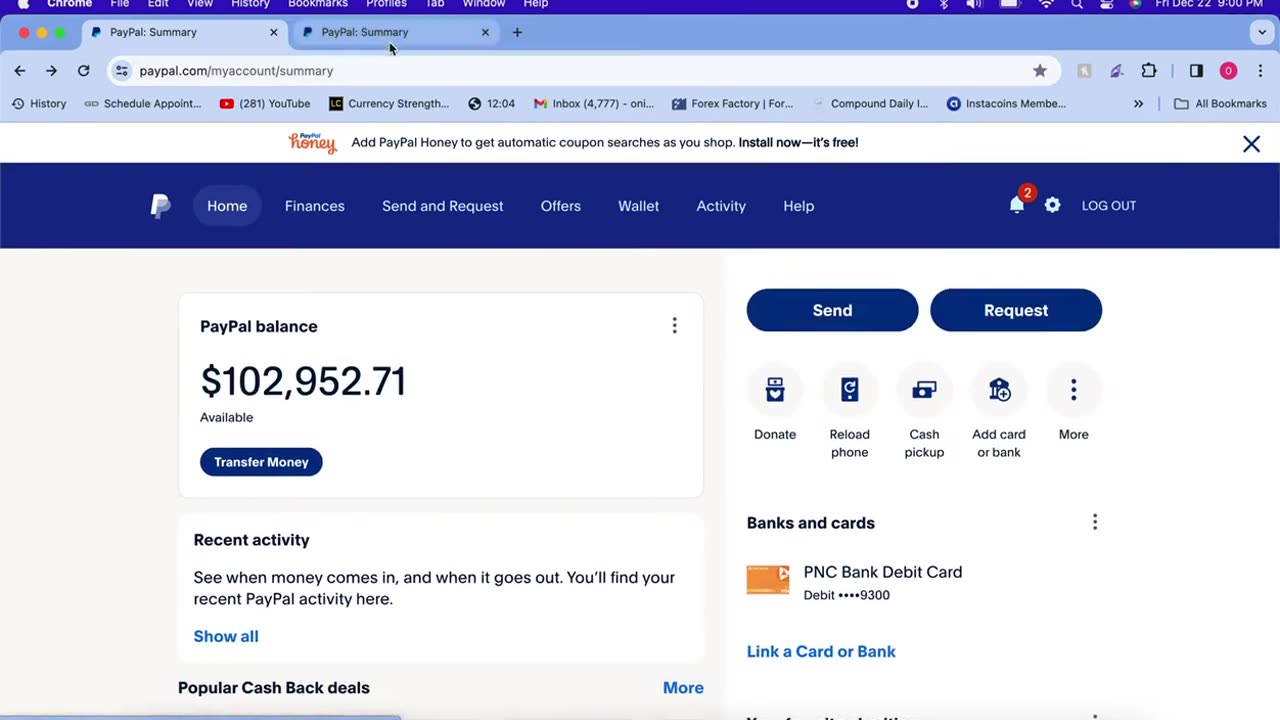Bookmark this page with star icon
Screen dimensions: 1280x720
pyautogui.click(x=1040, y=71)
